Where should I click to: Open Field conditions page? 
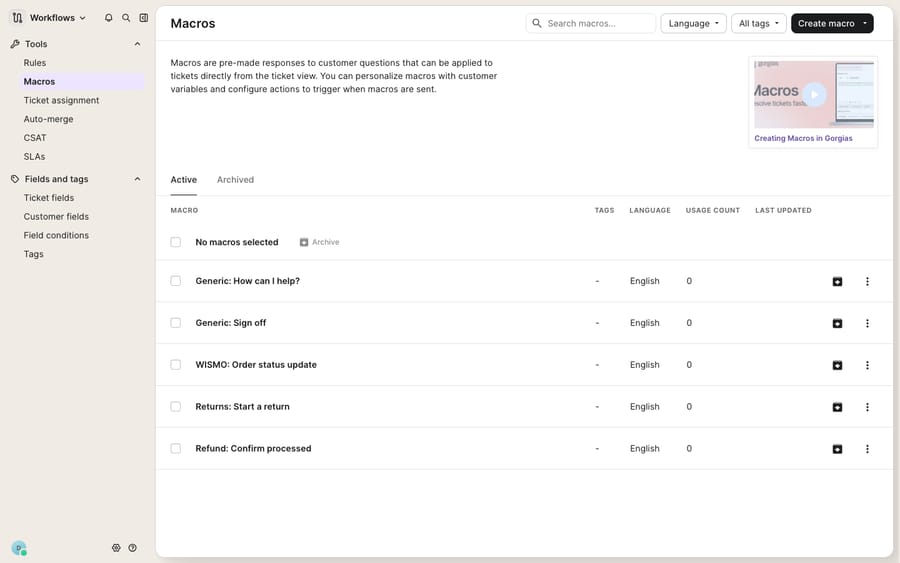56,235
